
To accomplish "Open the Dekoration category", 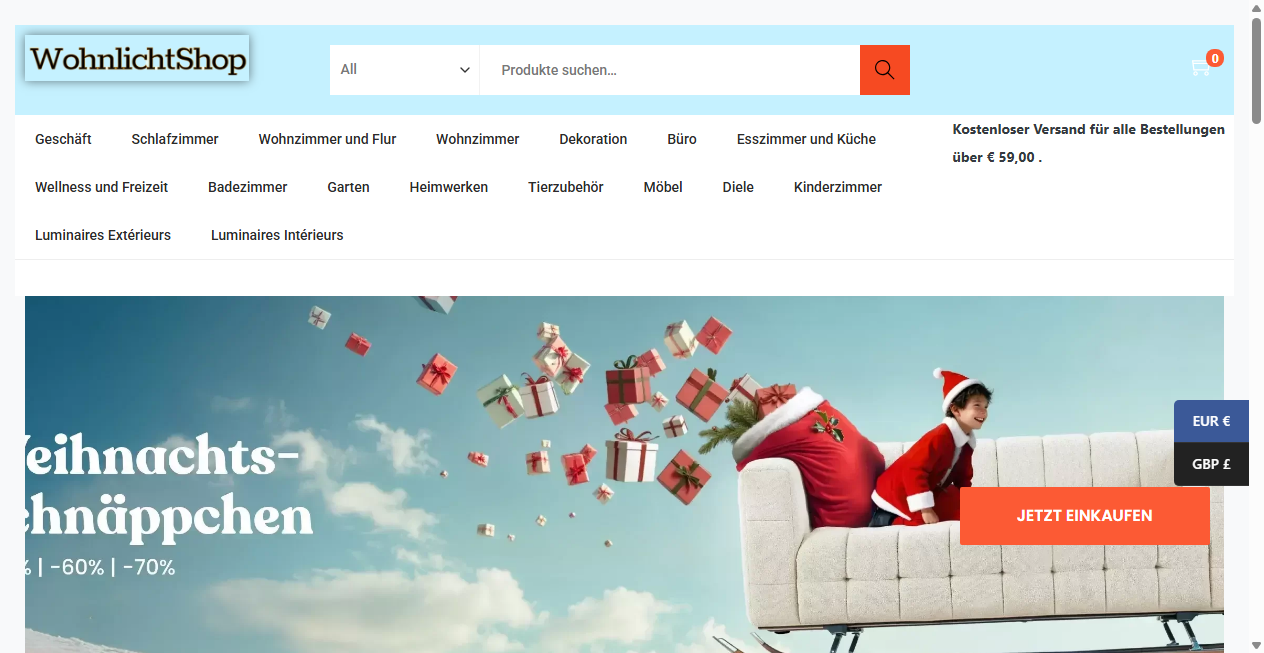I will click(x=593, y=139).
